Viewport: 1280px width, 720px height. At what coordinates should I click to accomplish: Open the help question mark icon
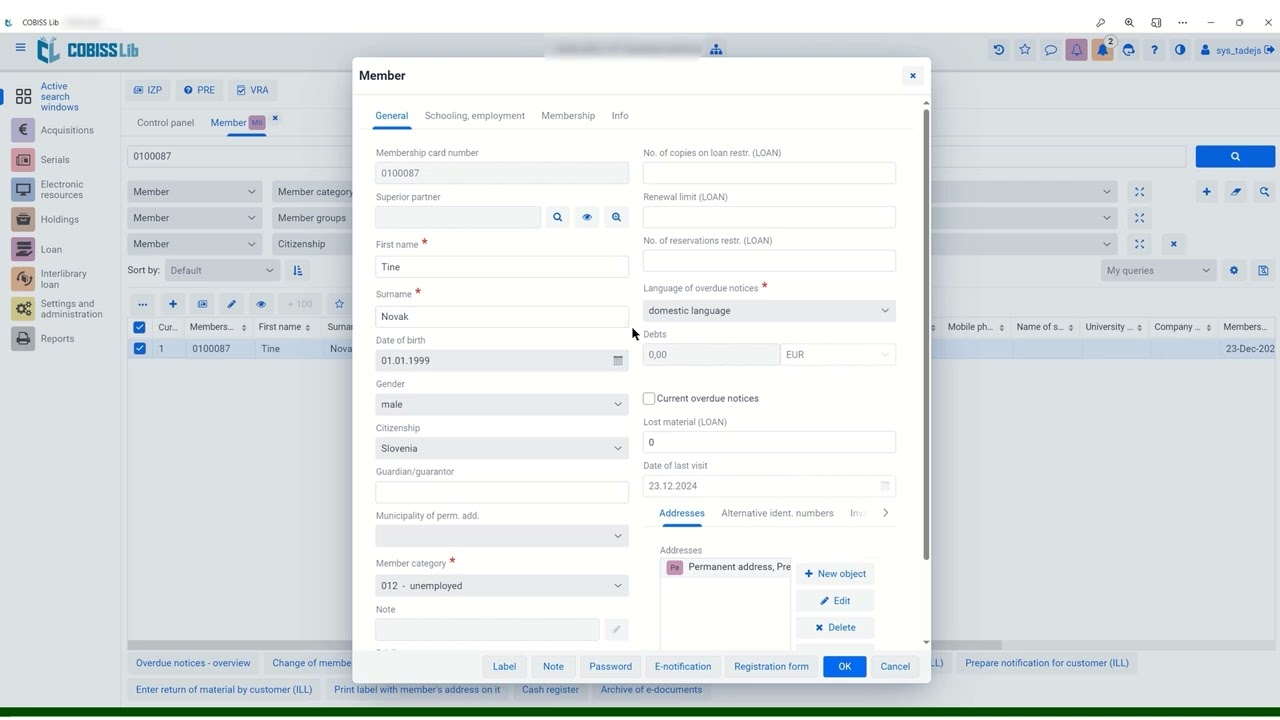1154,50
